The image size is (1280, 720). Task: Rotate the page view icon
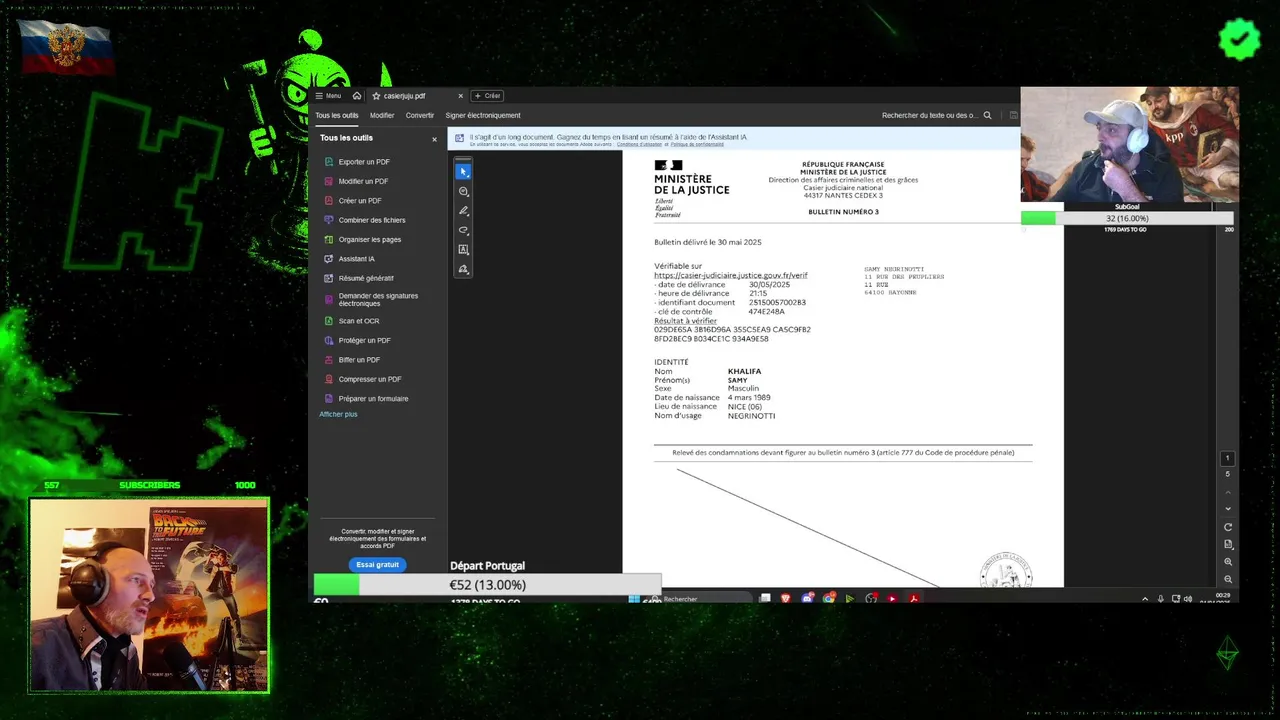point(1228,527)
